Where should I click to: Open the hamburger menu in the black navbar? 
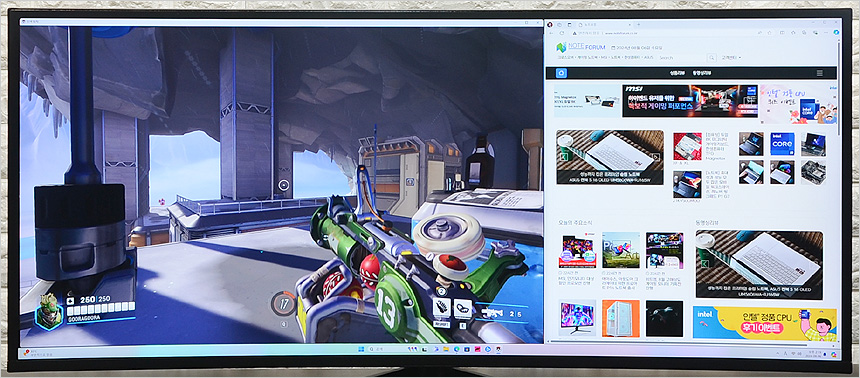(x=819, y=73)
